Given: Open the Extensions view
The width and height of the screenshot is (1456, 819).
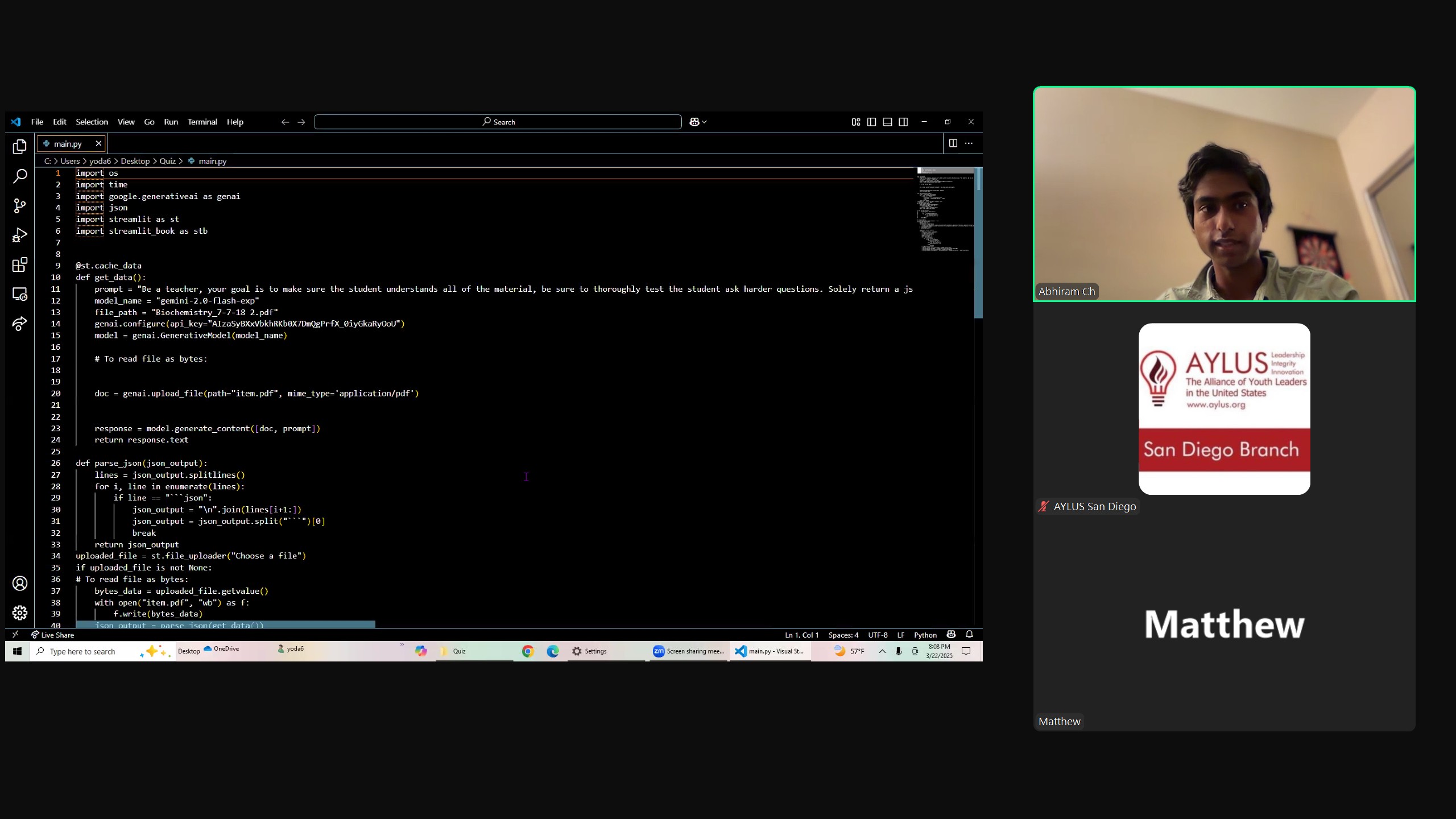Looking at the screenshot, I should [x=20, y=265].
